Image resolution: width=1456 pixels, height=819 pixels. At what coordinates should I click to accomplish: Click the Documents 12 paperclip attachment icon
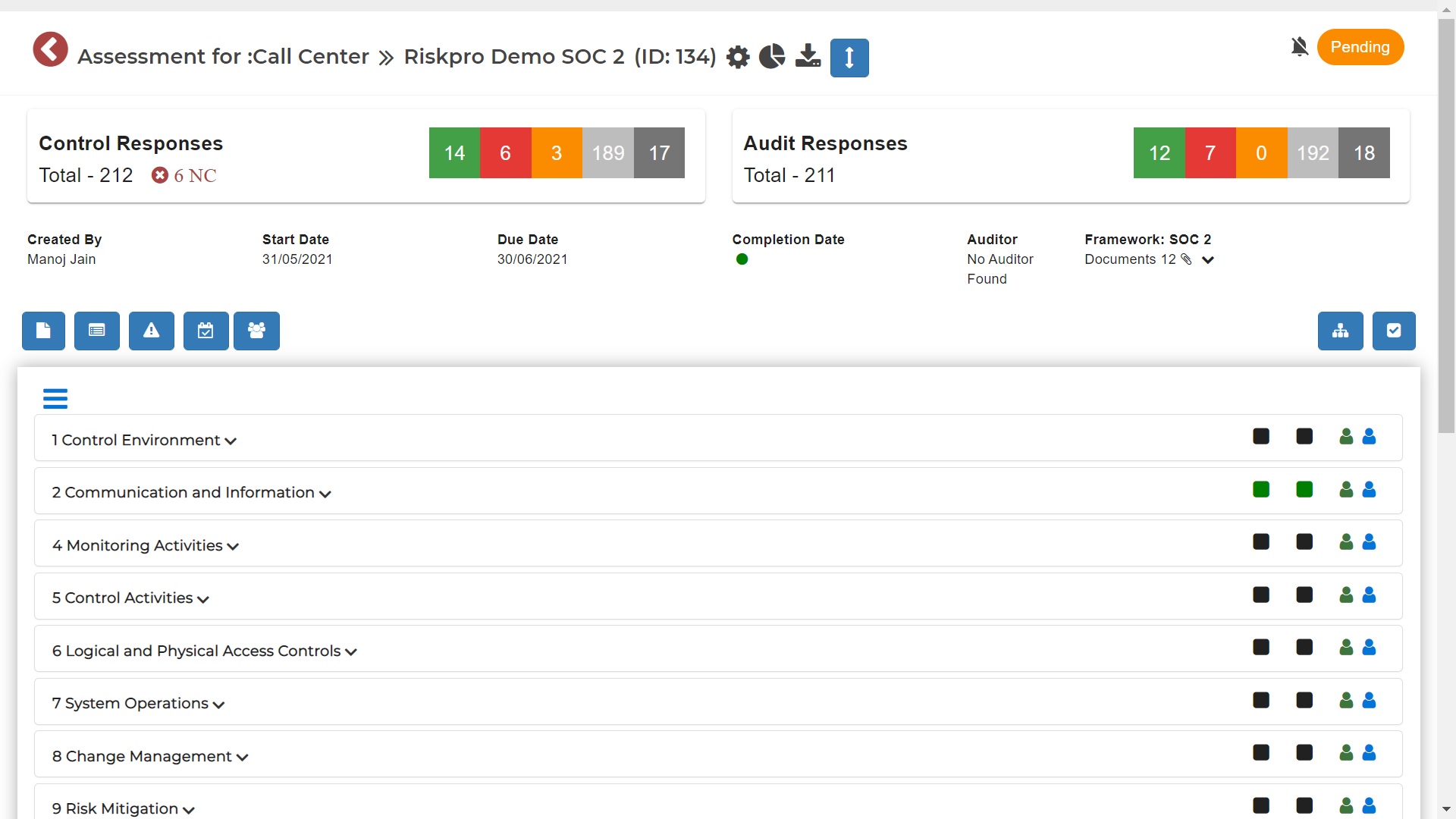pos(1187,259)
